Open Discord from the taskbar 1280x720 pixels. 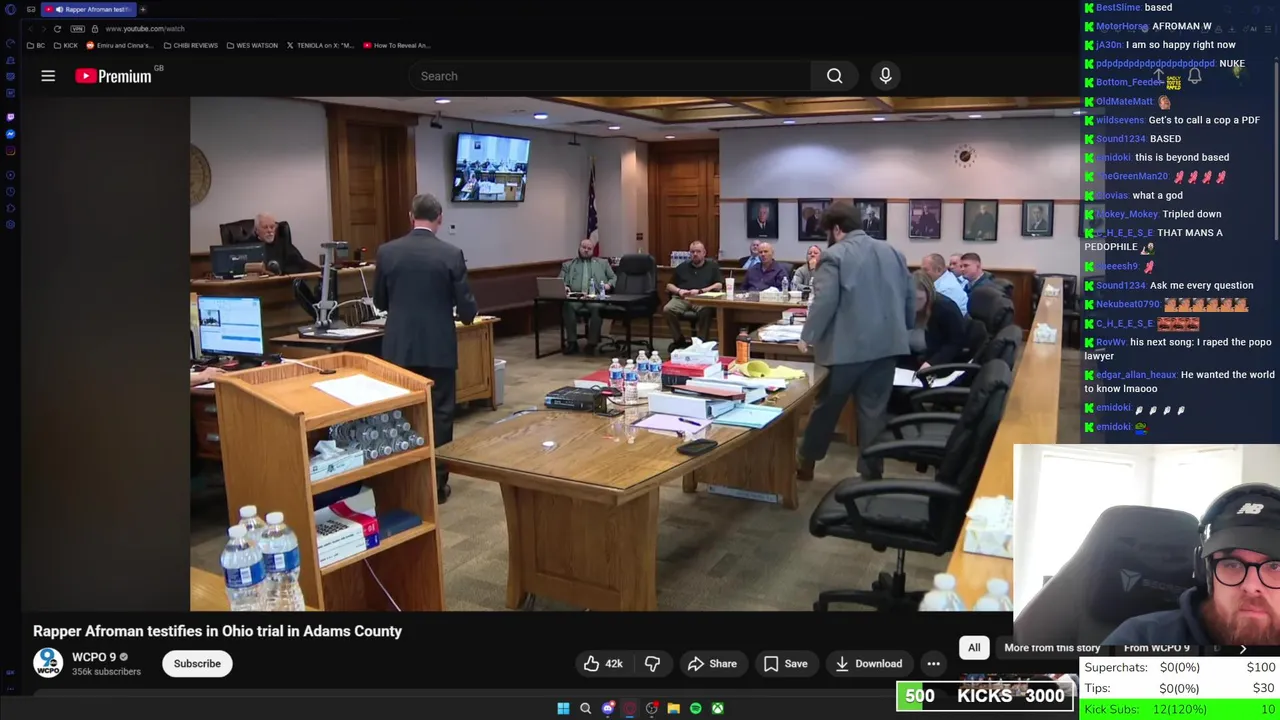pos(607,708)
